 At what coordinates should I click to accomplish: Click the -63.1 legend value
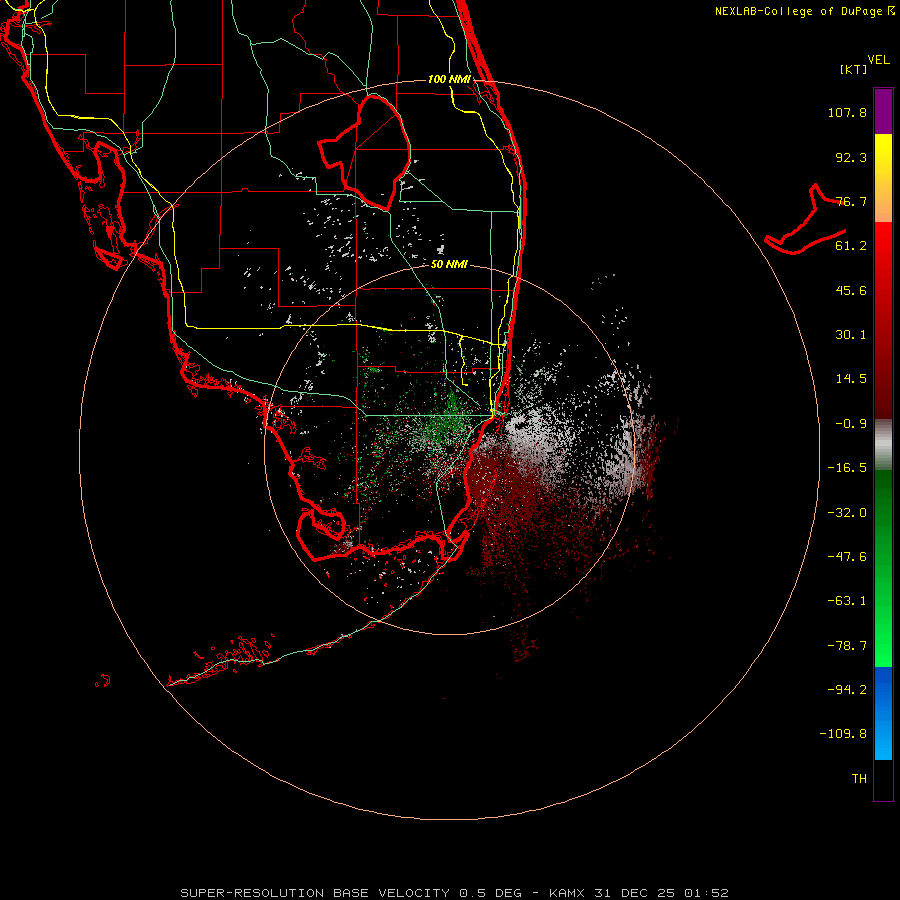(x=847, y=601)
